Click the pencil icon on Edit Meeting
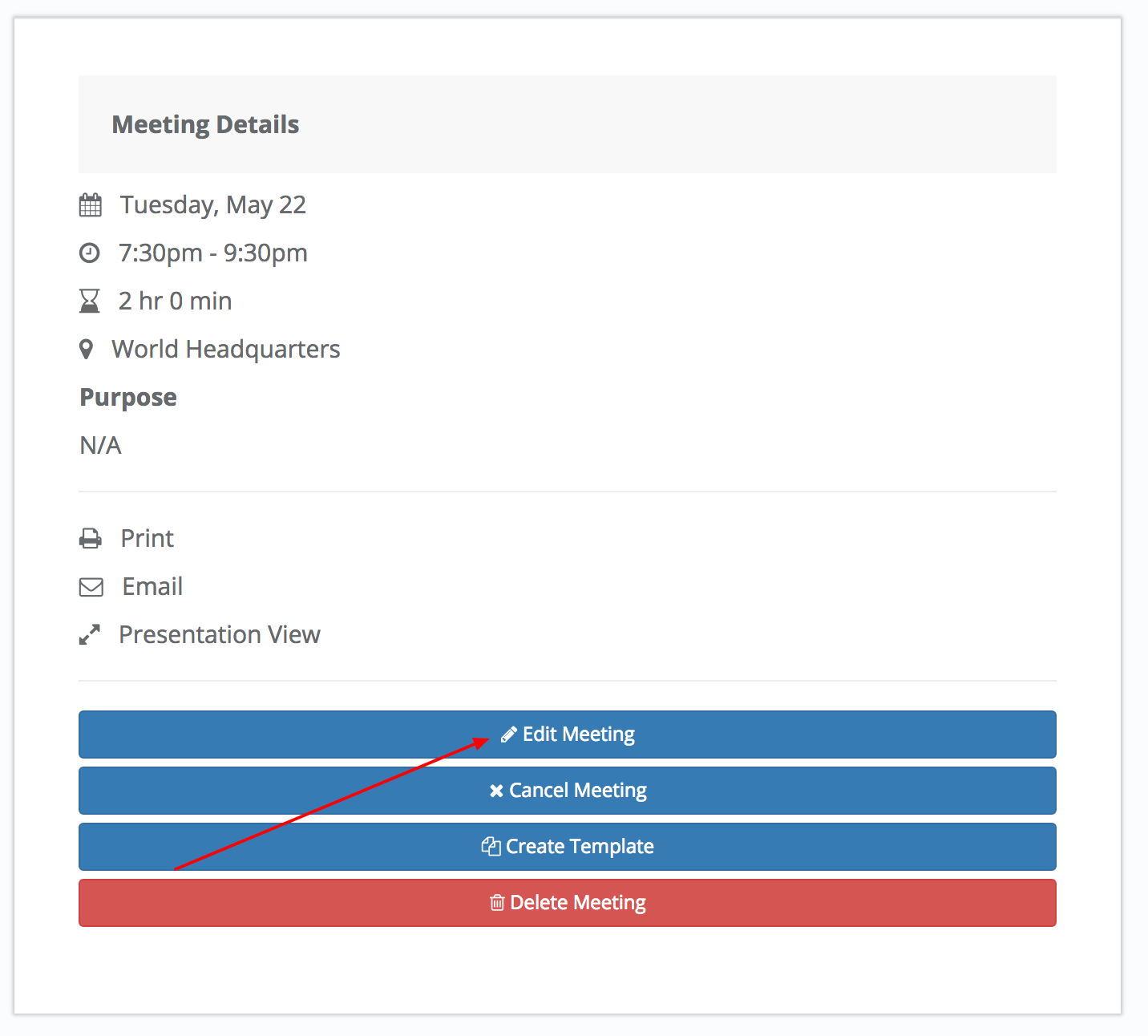 pos(508,735)
